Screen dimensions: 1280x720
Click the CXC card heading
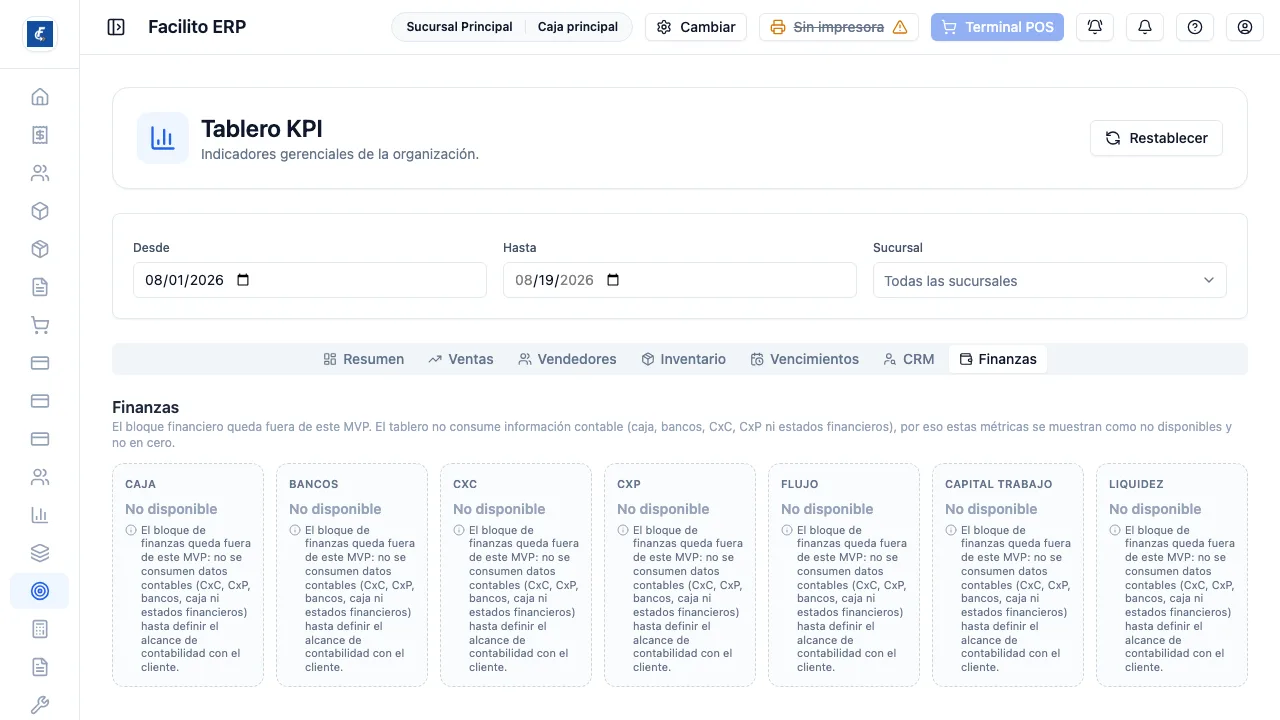click(x=465, y=484)
